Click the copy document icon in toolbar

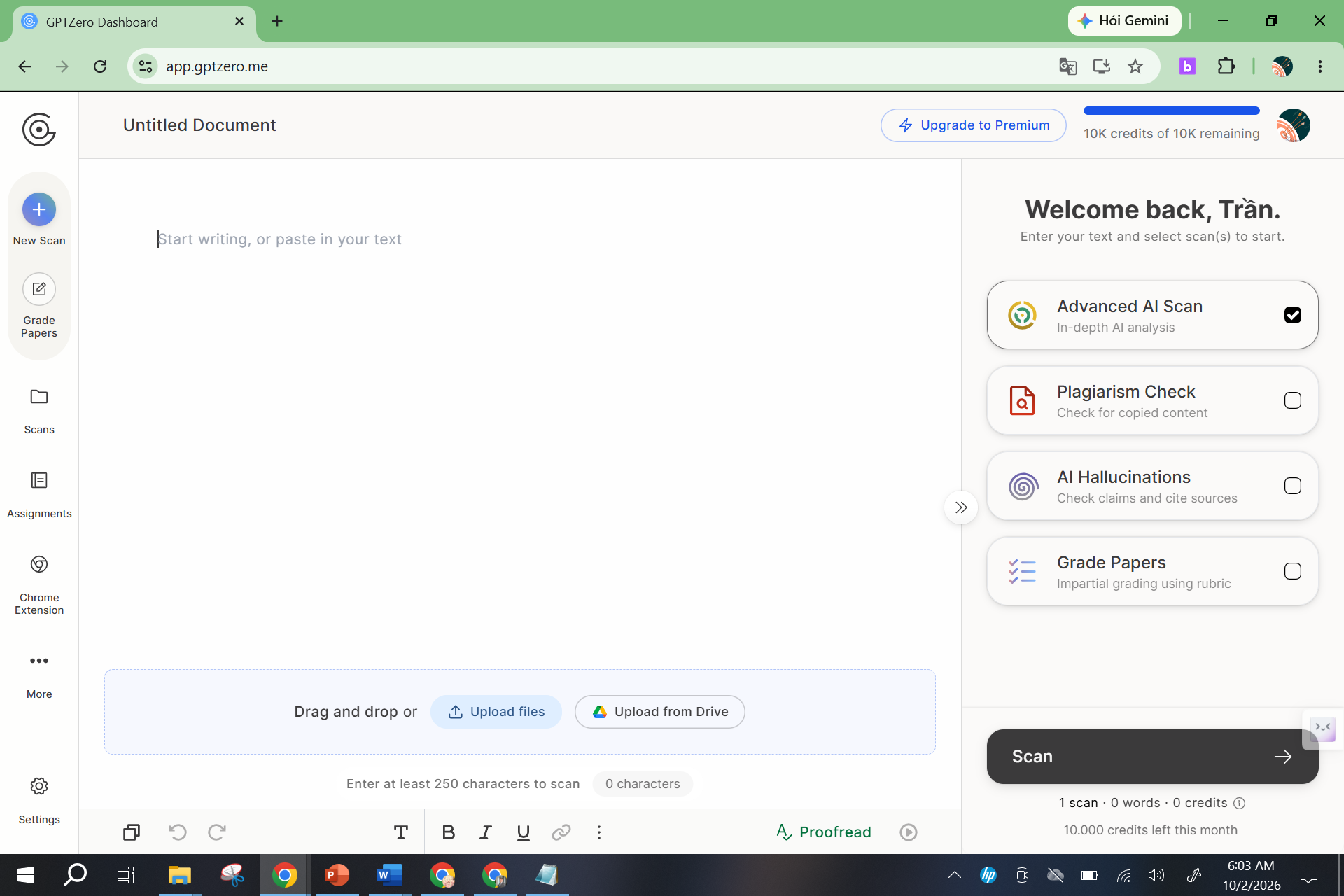pyautogui.click(x=131, y=832)
